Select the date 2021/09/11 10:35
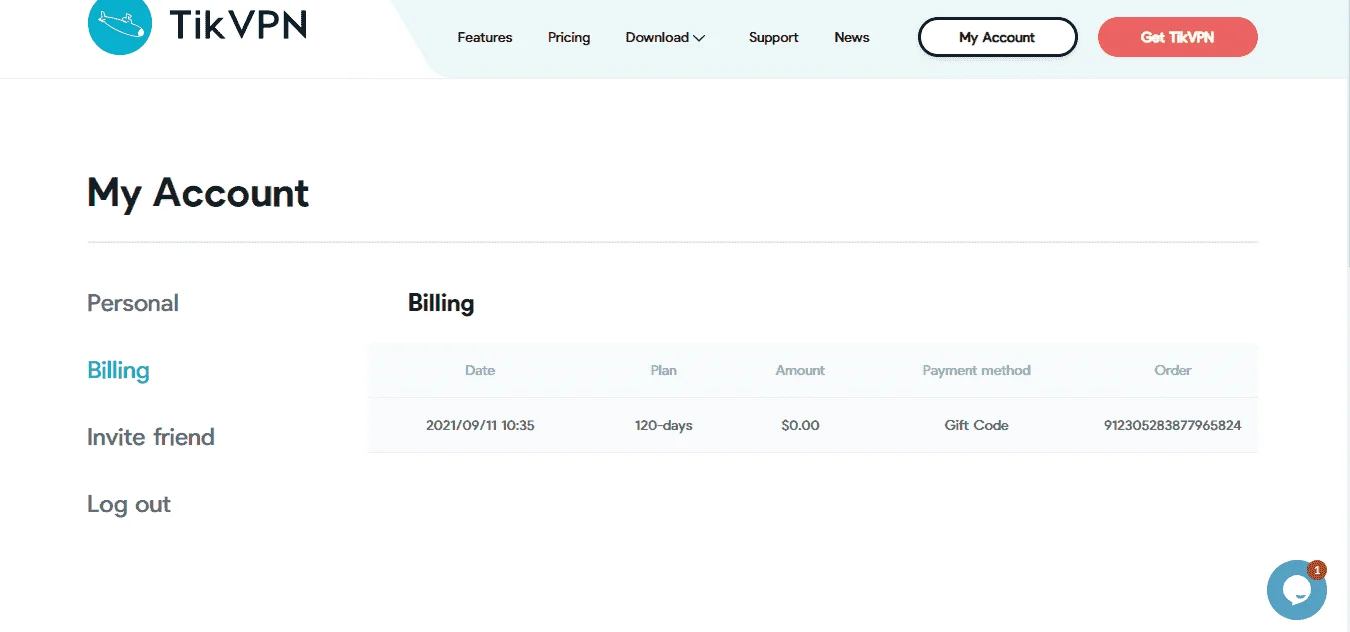 pos(480,425)
